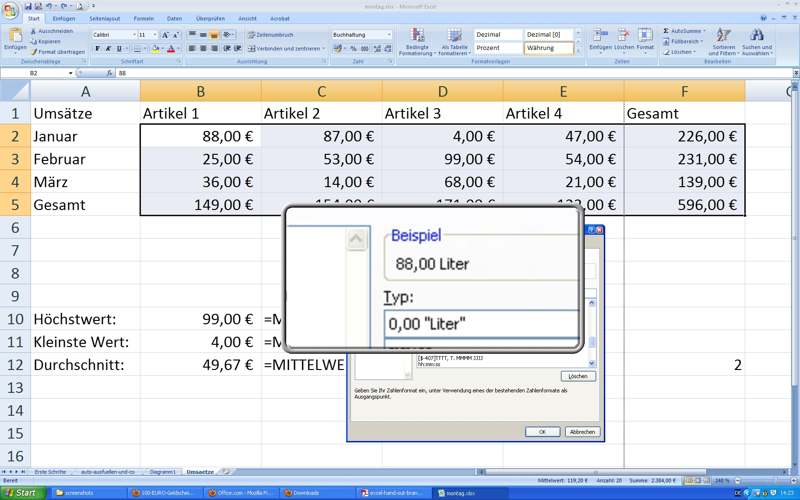The width and height of the screenshot is (800, 500).
Task: Click the Einfügen paste icon in the clipboard group
Action: click(15, 36)
